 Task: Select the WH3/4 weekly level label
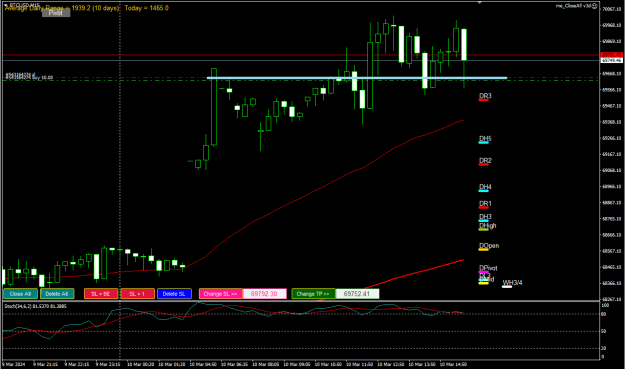tap(512, 283)
